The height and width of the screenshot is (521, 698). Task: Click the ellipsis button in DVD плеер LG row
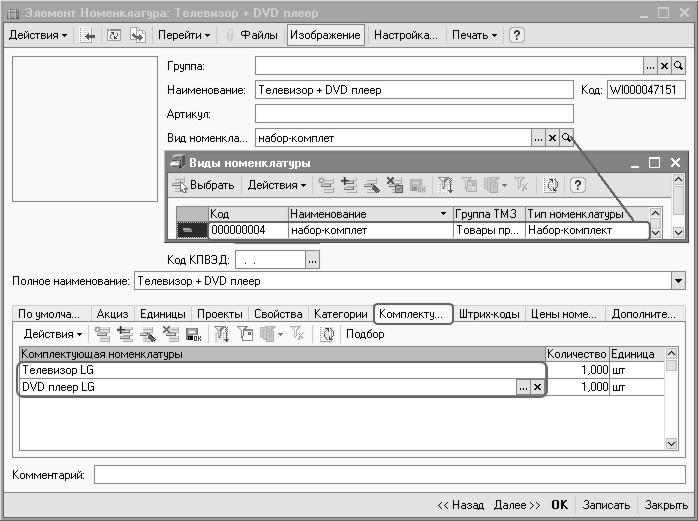522,387
